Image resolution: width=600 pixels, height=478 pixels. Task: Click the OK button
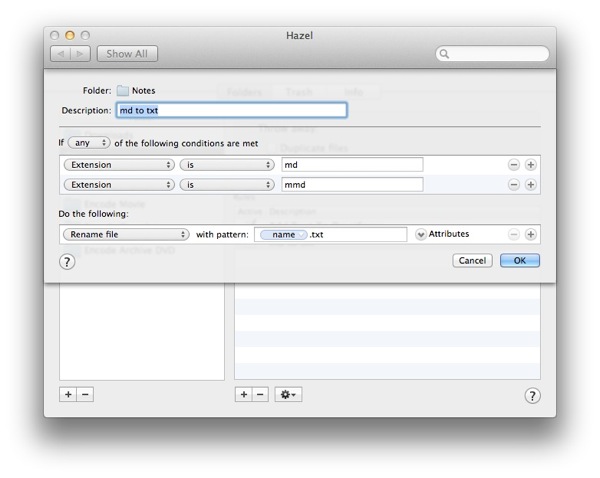click(x=520, y=261)
